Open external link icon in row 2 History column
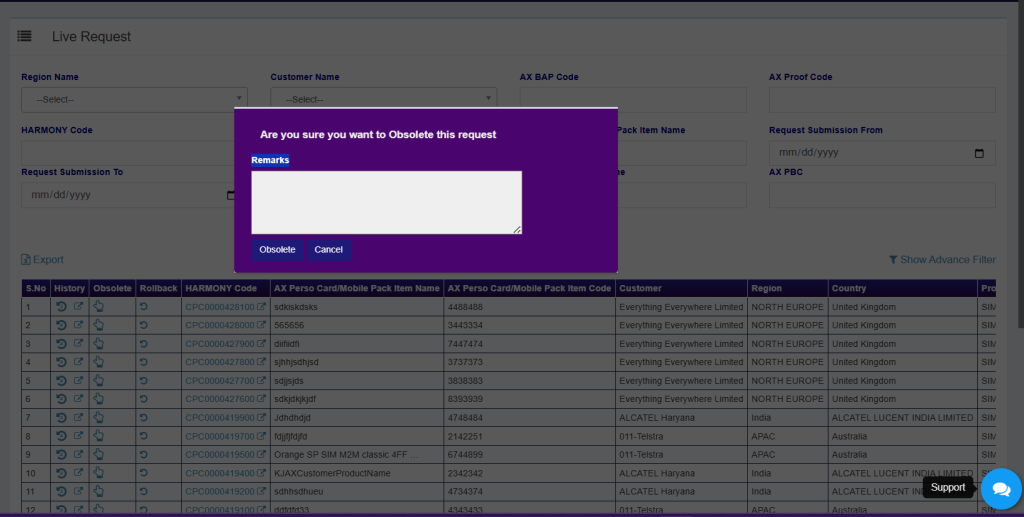The width and height of the screenshot is (1024, 517). 79,326
